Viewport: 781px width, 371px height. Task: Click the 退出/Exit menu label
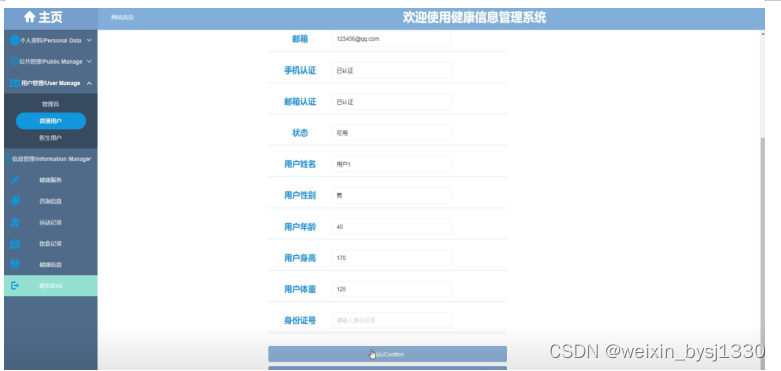51,286
